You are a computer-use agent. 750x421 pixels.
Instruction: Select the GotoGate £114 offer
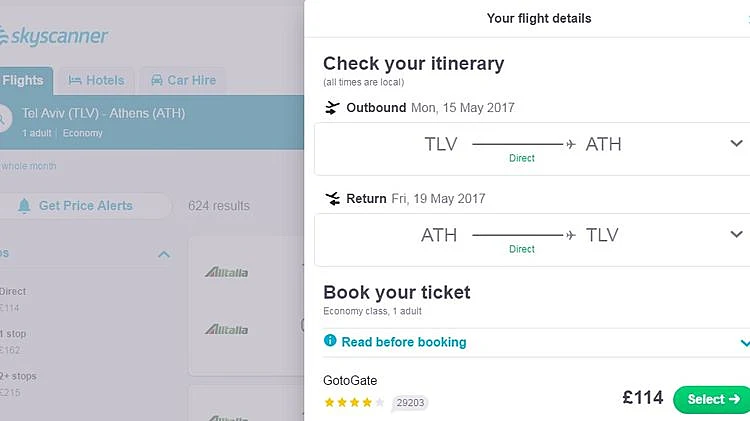pyautogui.click(x=712, y=399)
